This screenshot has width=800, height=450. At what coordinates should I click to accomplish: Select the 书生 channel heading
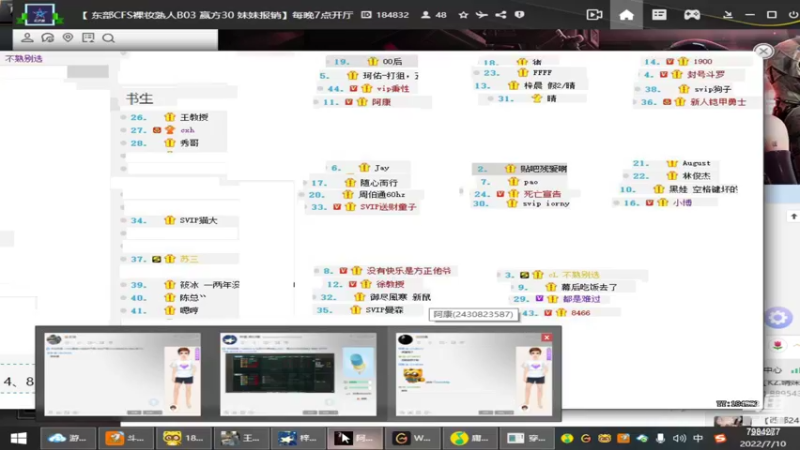pos(140,98)
